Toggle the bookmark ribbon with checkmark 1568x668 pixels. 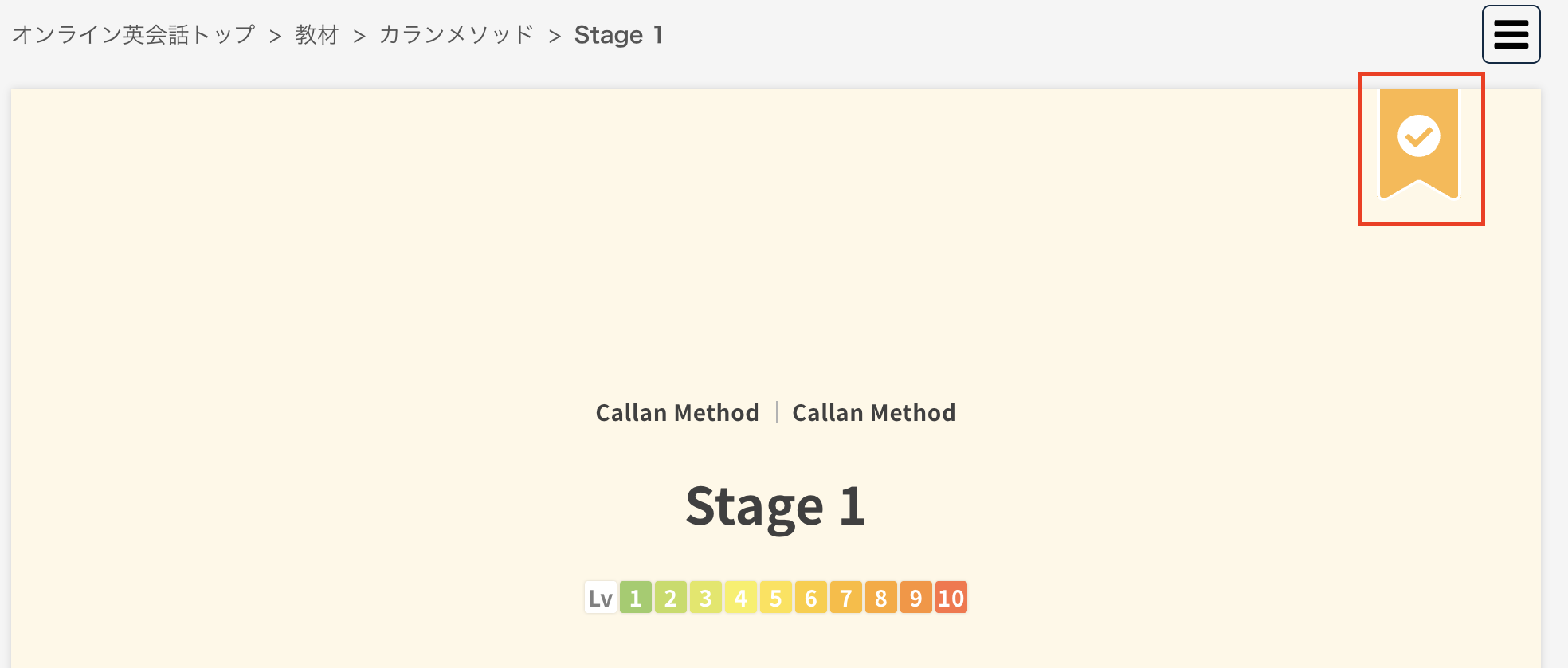click(x=1419, y=142)
